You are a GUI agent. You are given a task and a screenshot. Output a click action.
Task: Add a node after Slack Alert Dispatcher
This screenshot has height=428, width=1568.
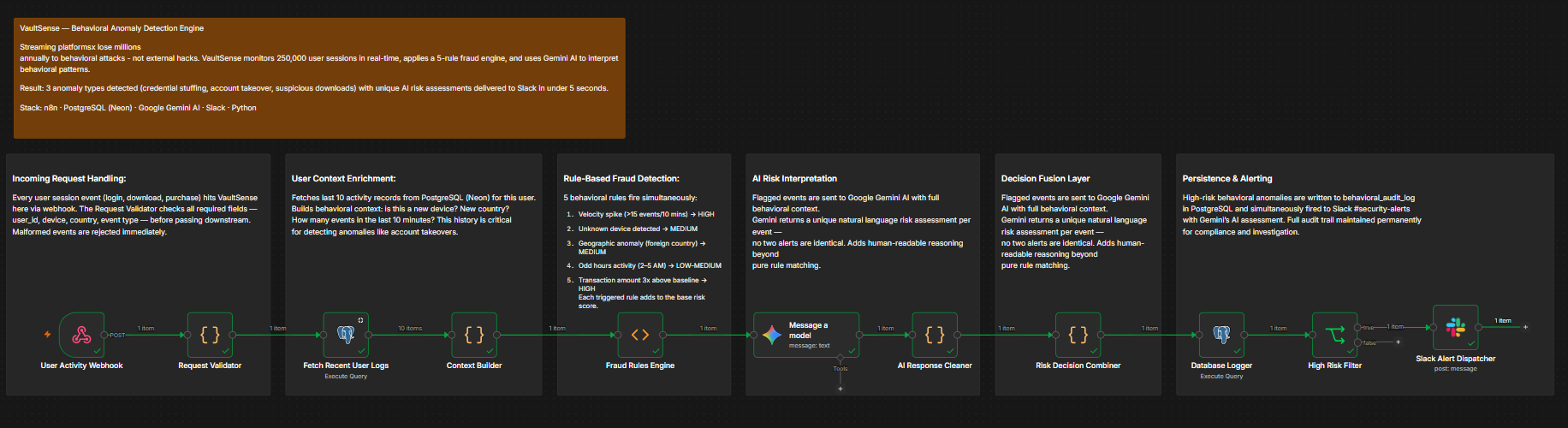(1525, 327)
